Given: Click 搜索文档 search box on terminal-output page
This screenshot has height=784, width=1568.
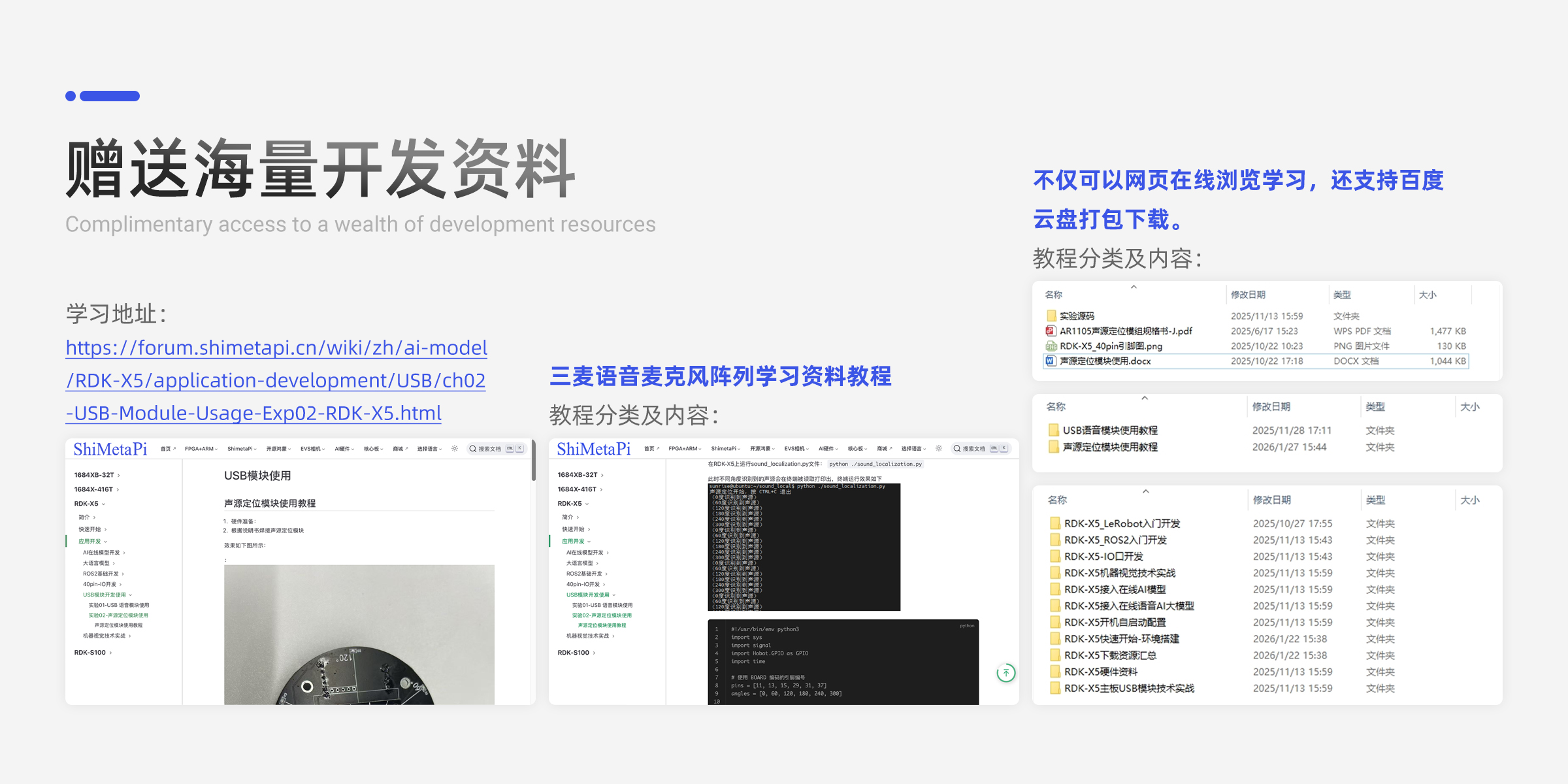Looking at the screenshot, I should (x=980, y=449).
